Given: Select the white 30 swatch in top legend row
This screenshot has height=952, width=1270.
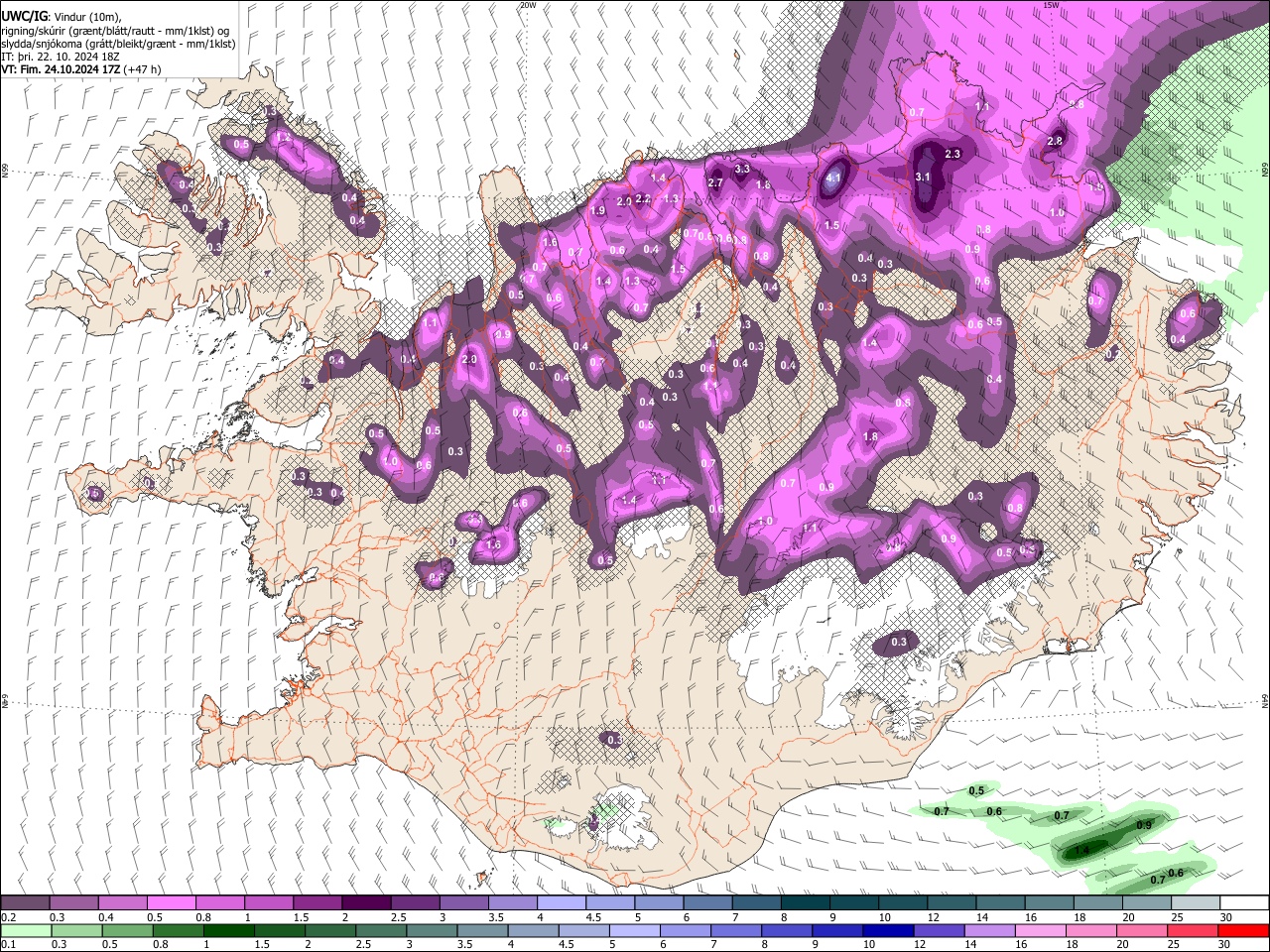Looking at the screenshot, I should [1244, 903].
